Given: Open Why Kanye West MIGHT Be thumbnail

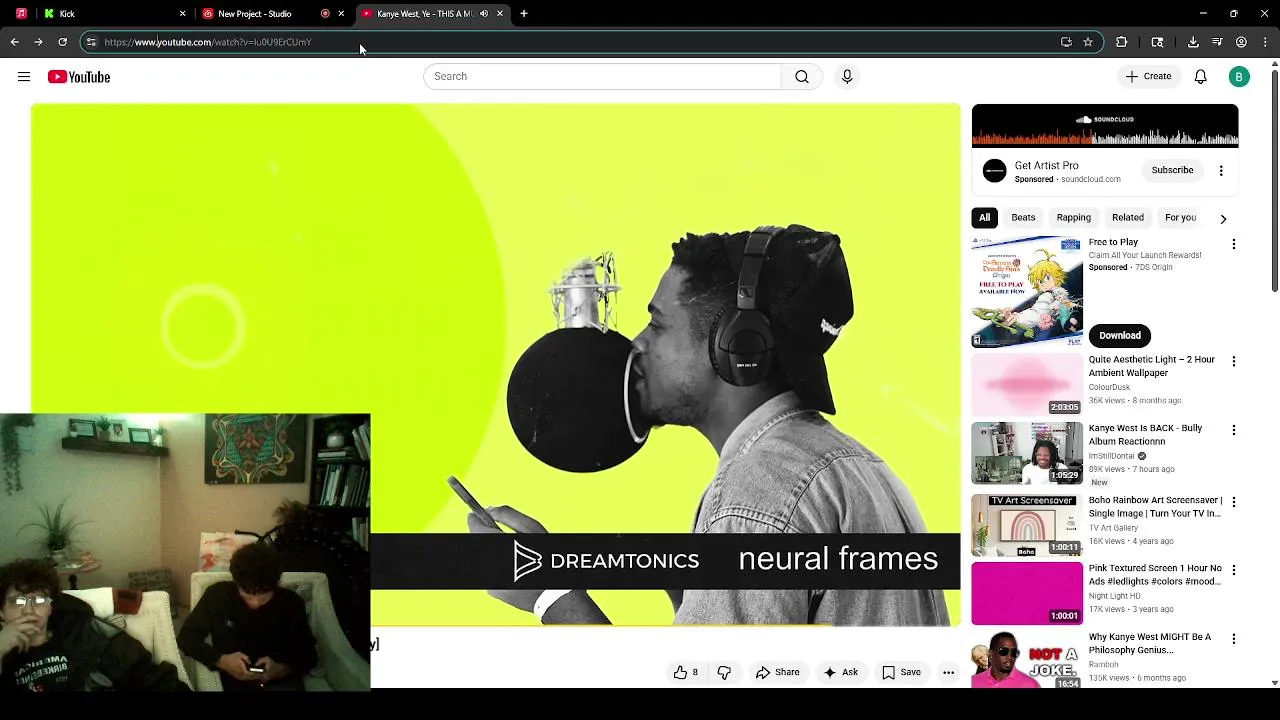Looking at the screenshot, I should [1027, 660].
